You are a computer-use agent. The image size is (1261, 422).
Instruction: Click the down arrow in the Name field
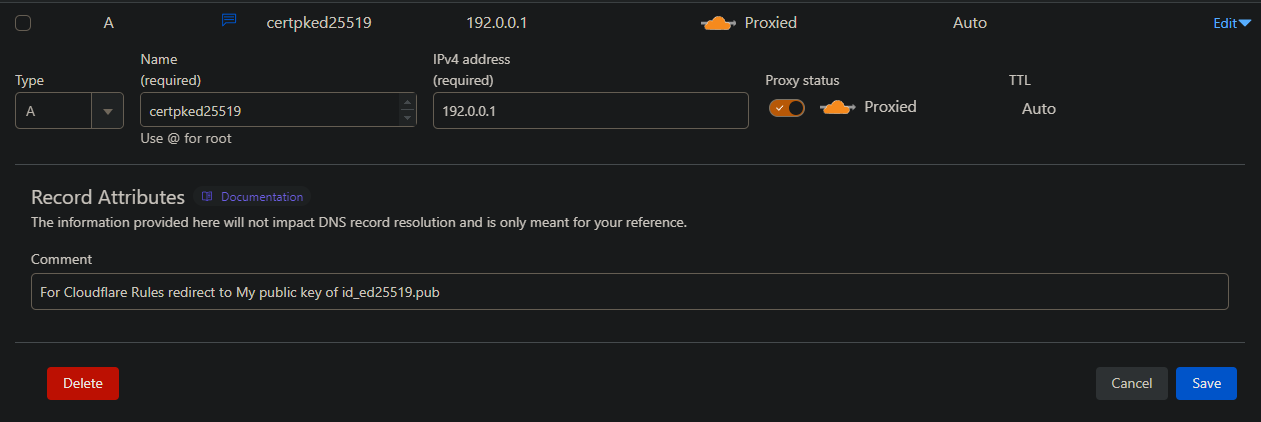(407, 118)
